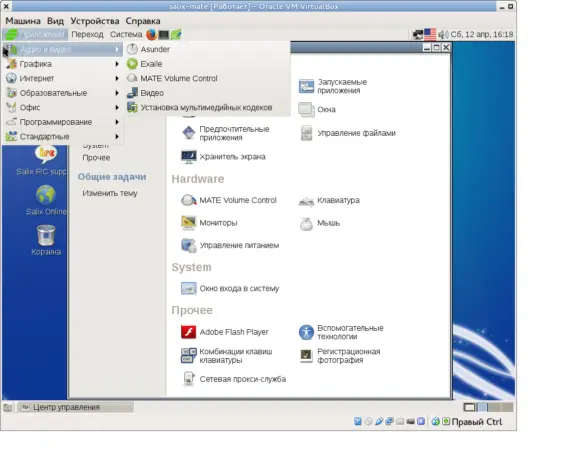The width and height of the screenshot is (572, 449).
Task: Open Комбинации клавиш клавиатуры
Action: 227,356
